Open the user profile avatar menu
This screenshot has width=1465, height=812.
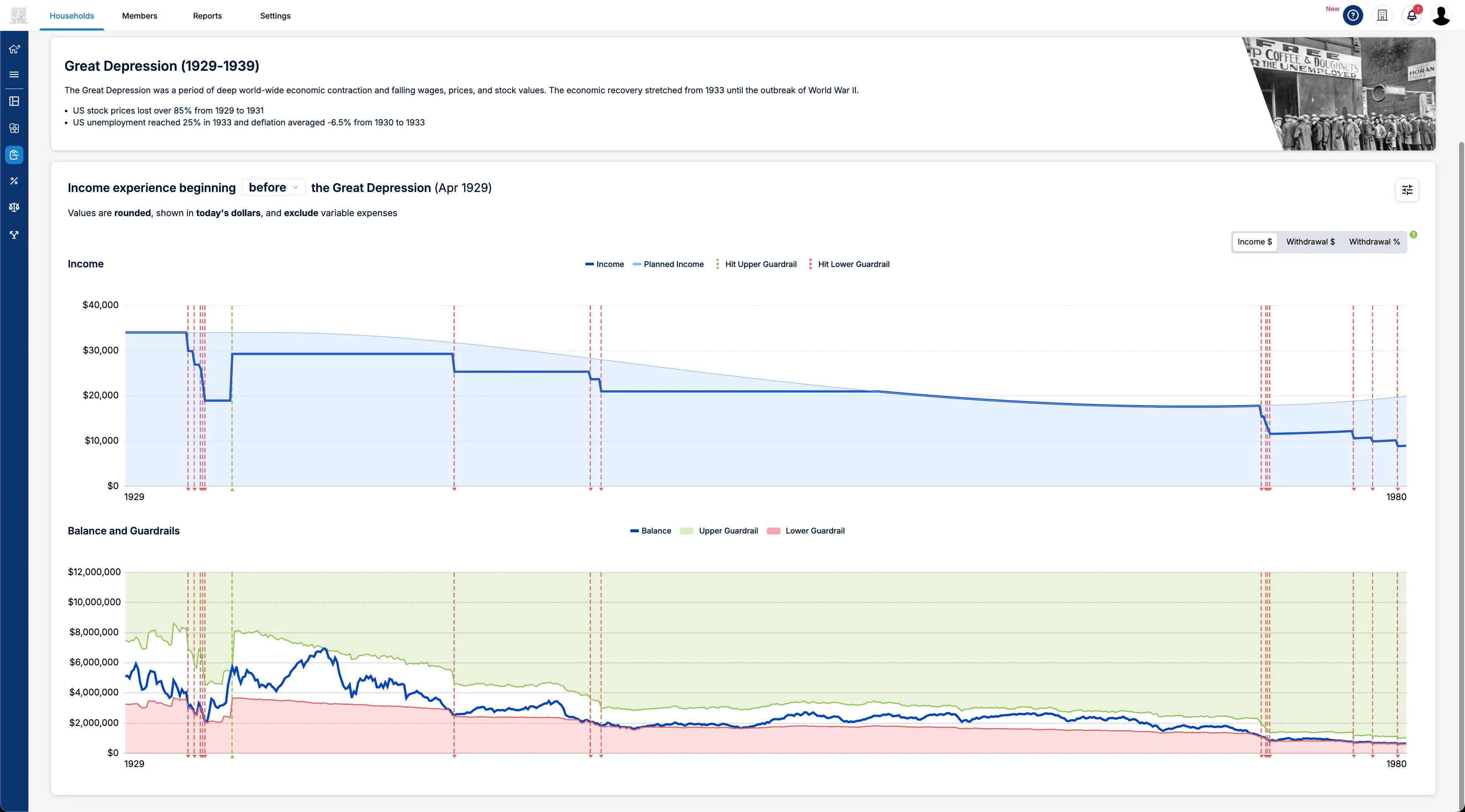[x=1441, y=15]
